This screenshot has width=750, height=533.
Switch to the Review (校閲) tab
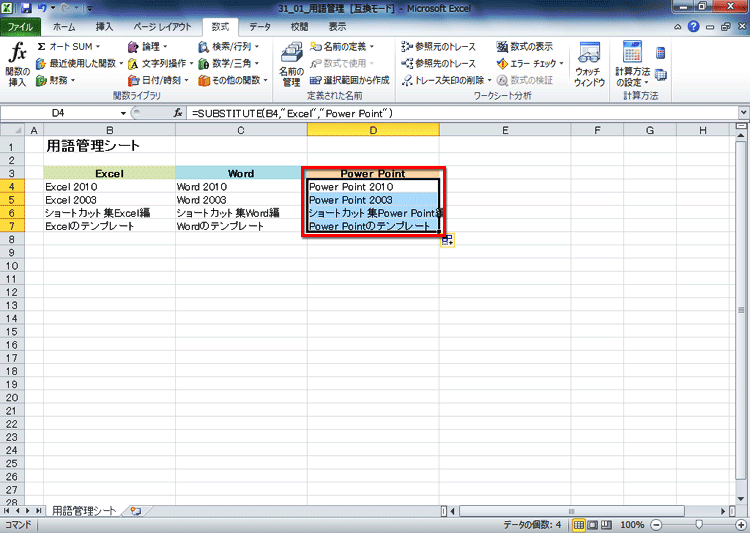[x=299, y=27]
